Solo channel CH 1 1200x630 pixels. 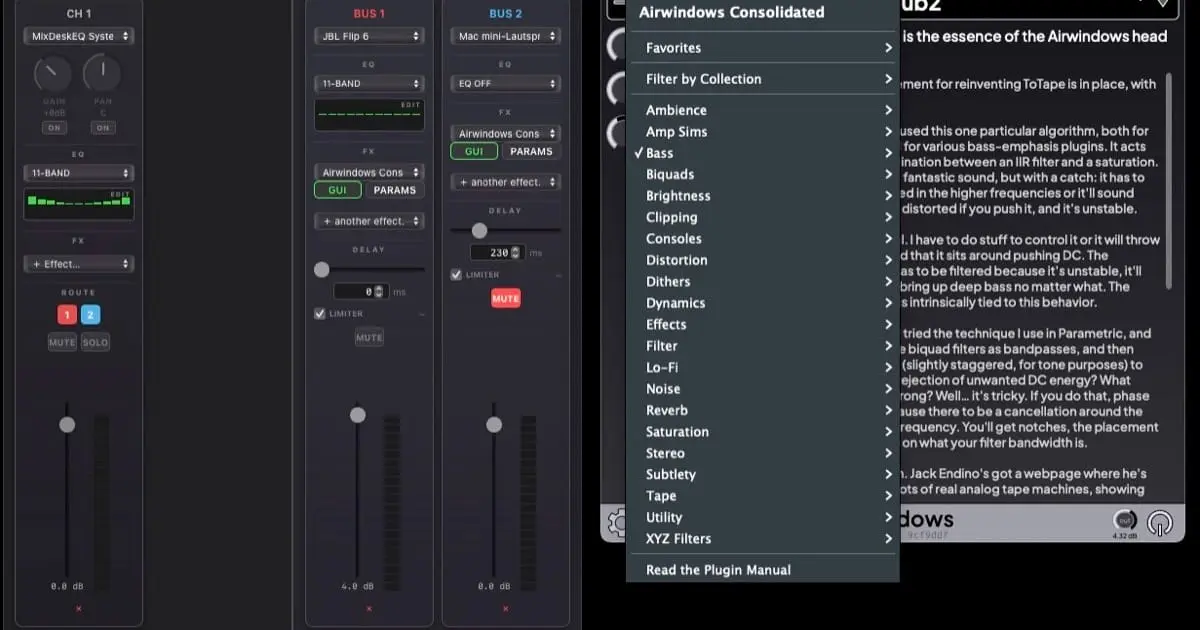click(95, 342)
